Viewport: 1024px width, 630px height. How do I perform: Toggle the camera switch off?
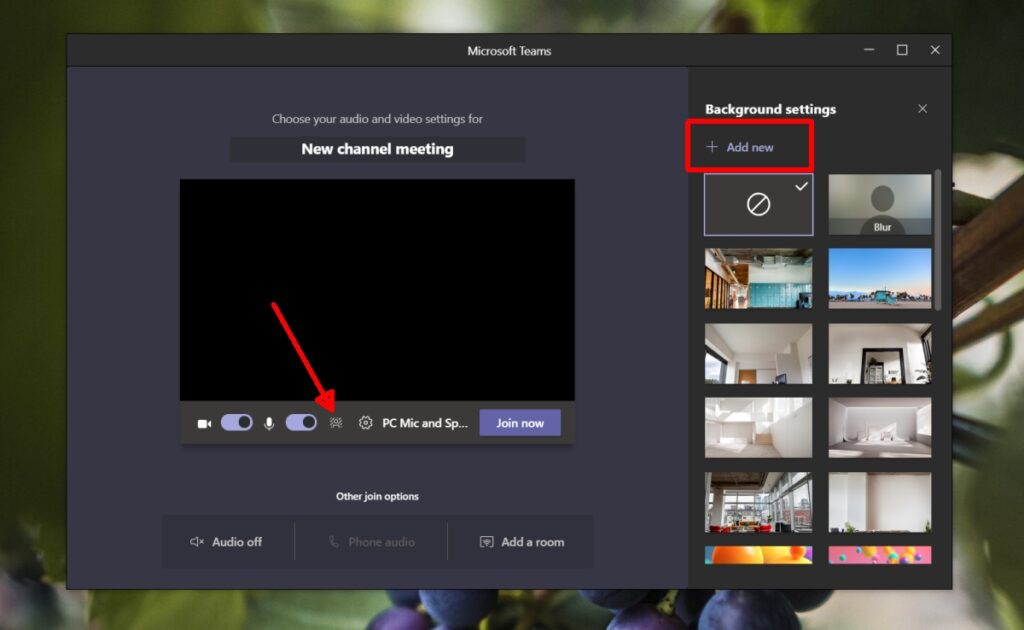[237, 422]
